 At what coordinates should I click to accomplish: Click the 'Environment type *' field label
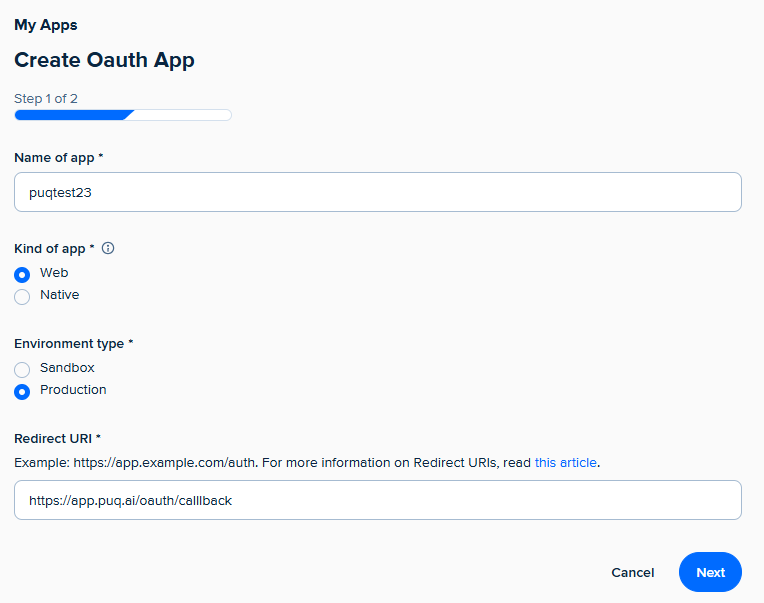74,344
